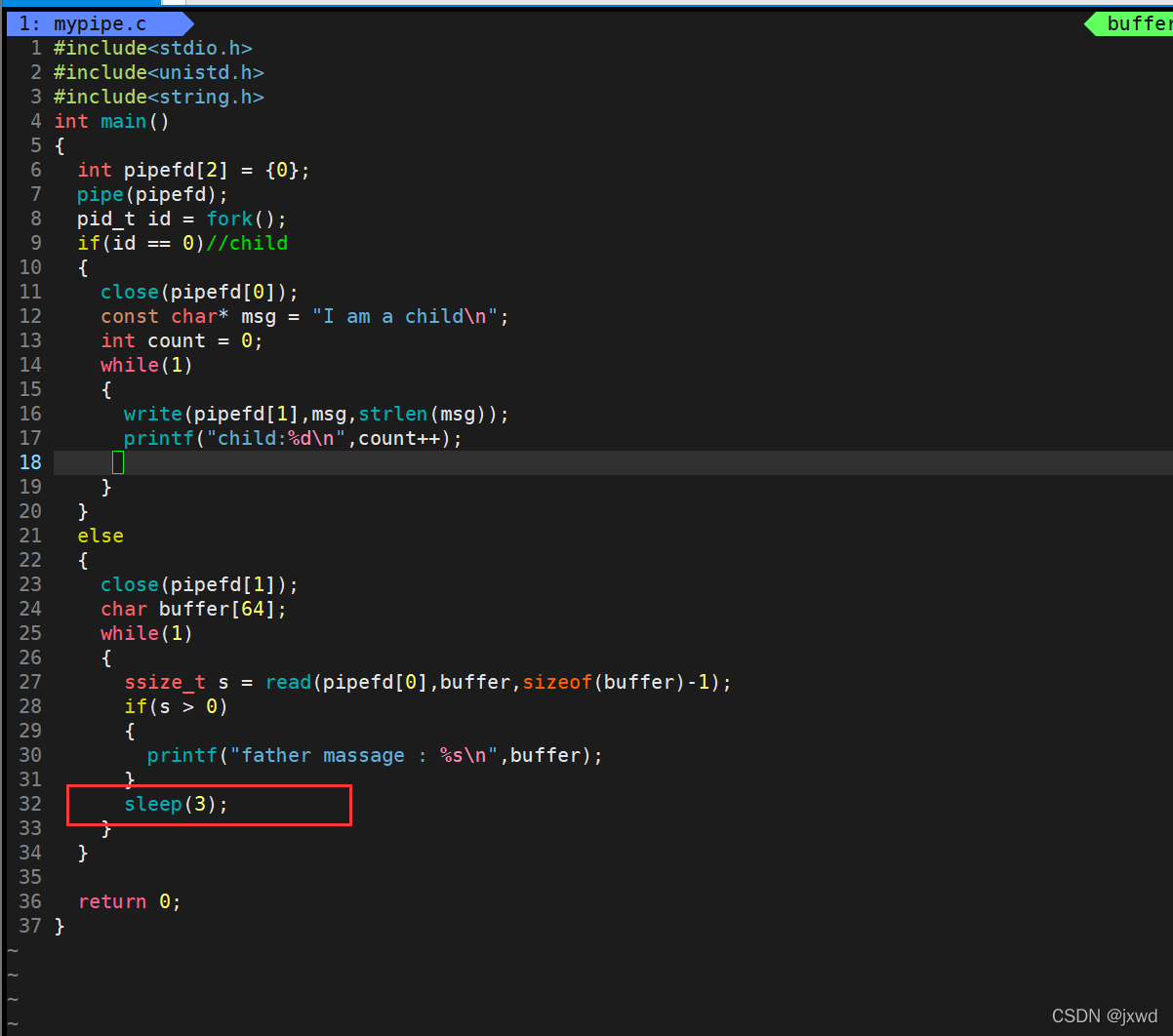The height and width of the screenshot is (1036, 1173).
Task: Click the #include<string.h> line
Action: (x=159, y=97)
